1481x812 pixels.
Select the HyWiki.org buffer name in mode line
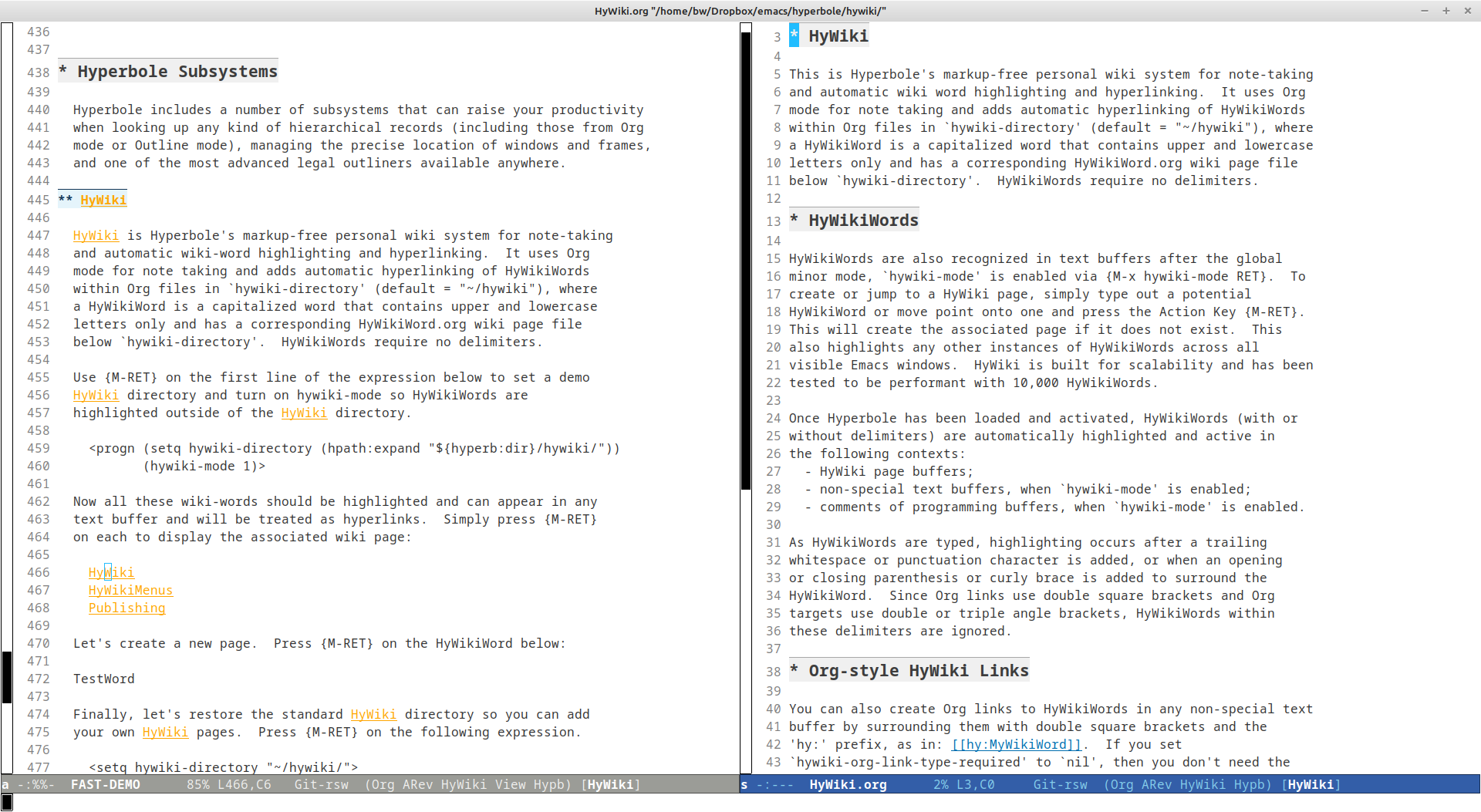coord(847,785)
